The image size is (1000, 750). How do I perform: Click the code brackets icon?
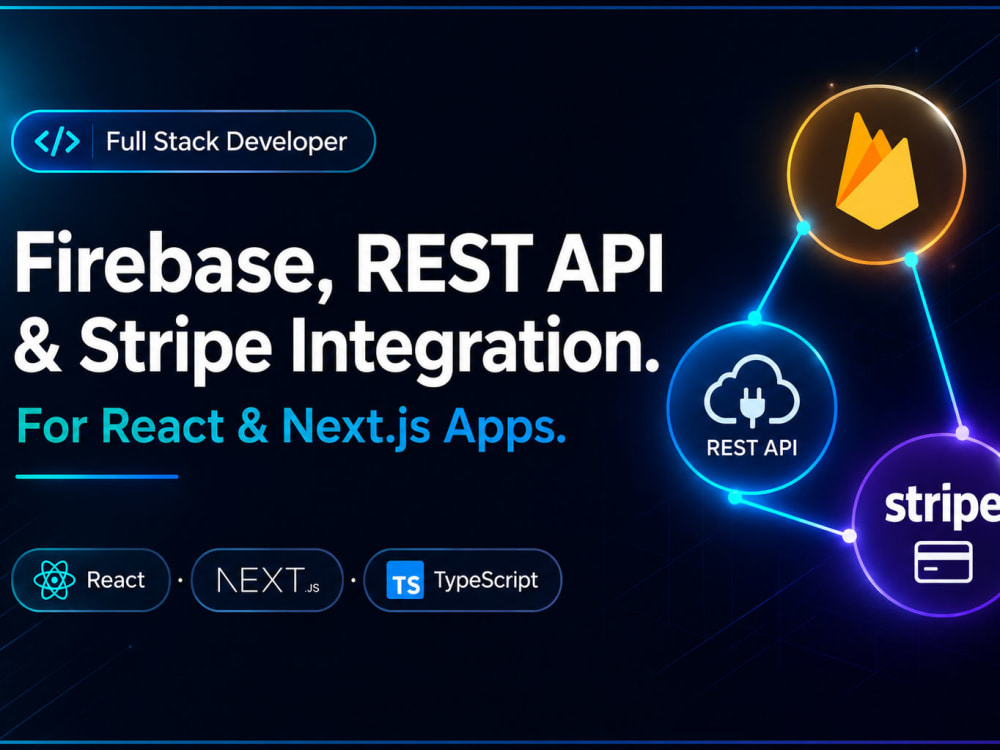tap(57, 141)
